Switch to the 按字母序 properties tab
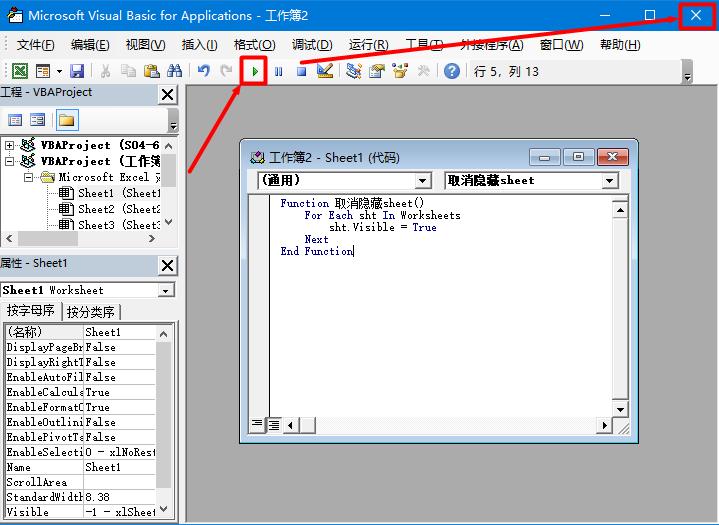Image resolution: width=719 pixels, height=525 pixels. tap(31, 311)
